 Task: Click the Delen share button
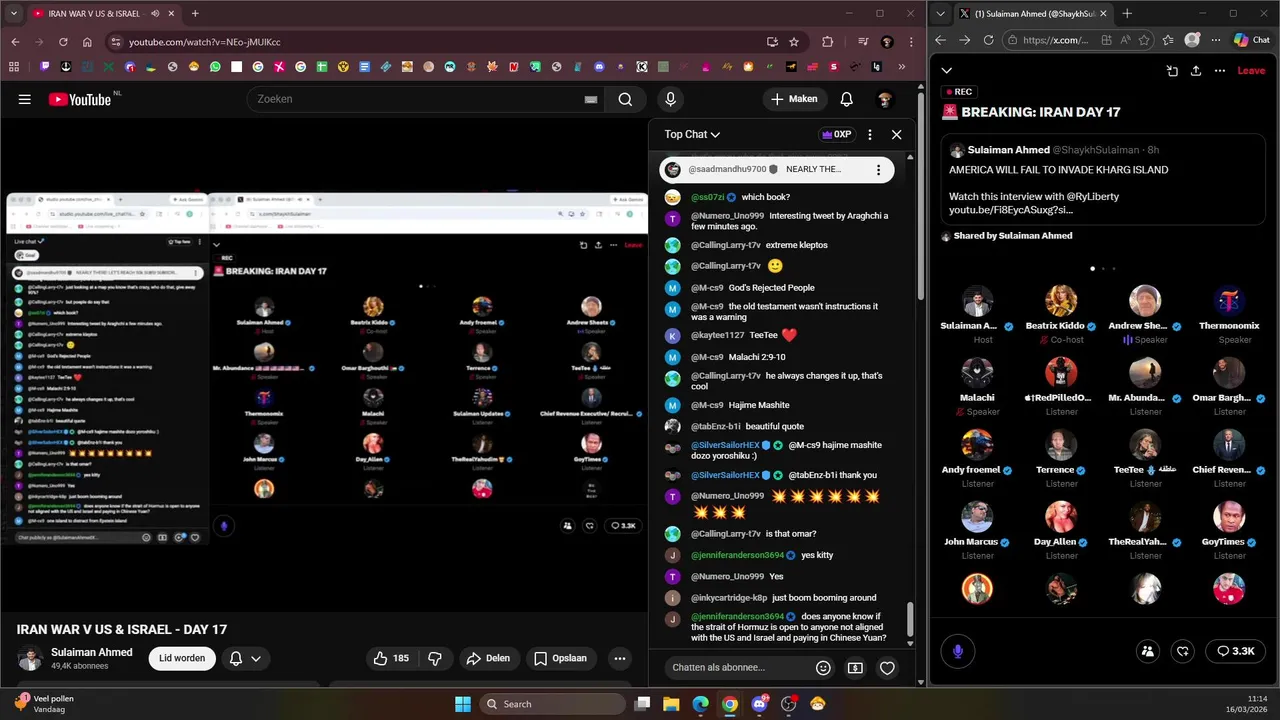tap(488, 658)
